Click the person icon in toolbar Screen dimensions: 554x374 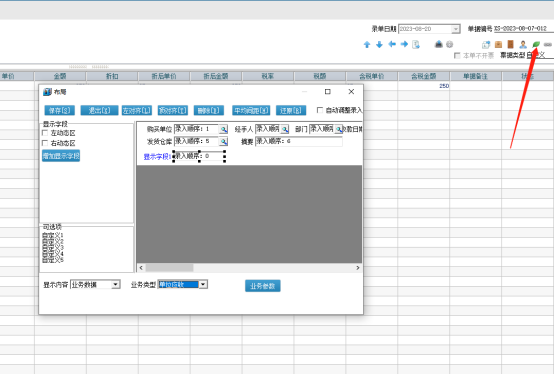(523, 44)
